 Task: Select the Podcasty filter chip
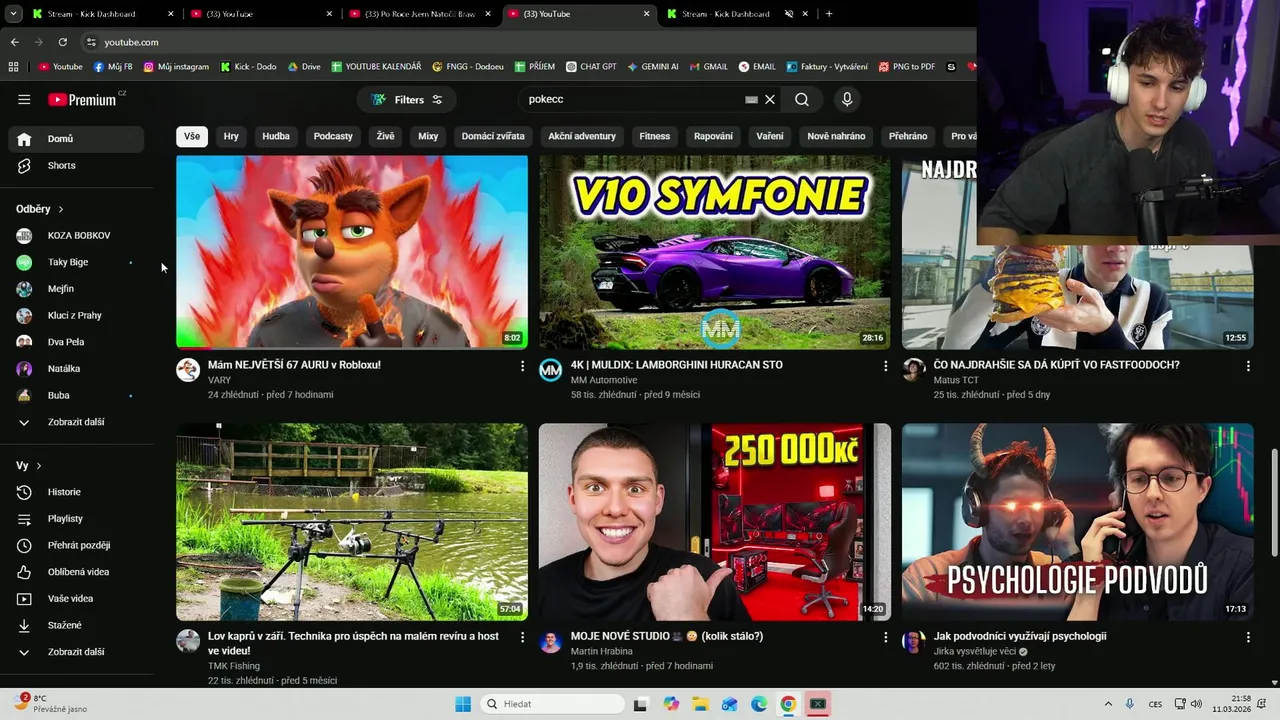333,136
